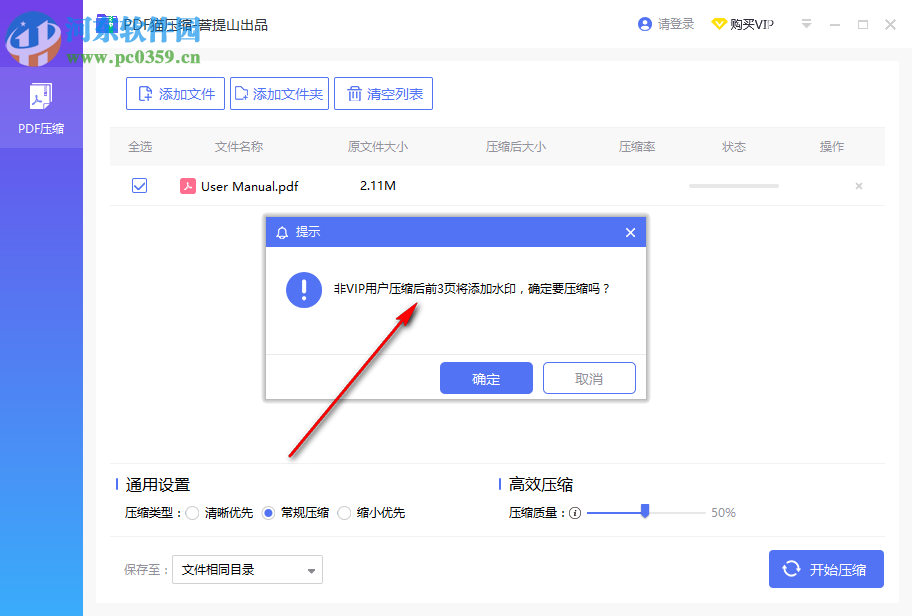Select PDF压缩 tool in the left sidebar
The width and height of the screenshot is (912, 616).
[40, 105]
